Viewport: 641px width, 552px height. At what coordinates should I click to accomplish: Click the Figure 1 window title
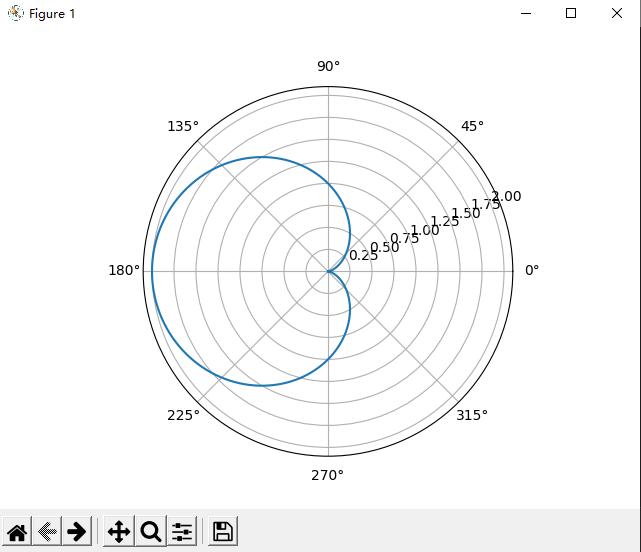click(x=52, y=14)
